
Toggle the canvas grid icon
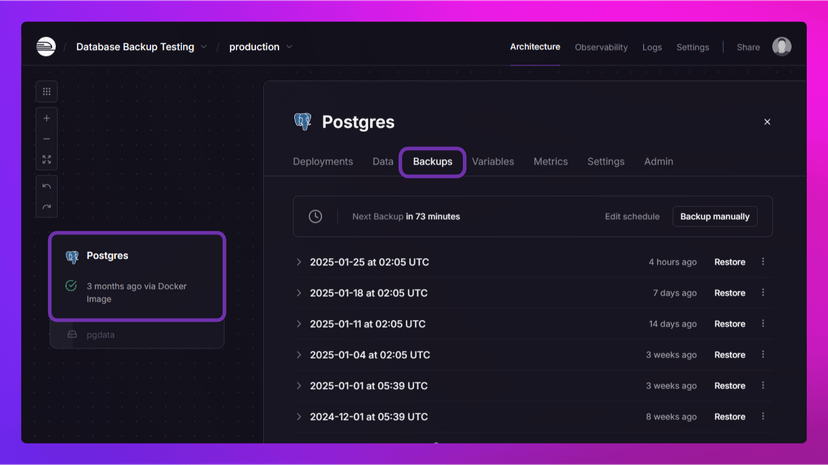pos(47,92)
